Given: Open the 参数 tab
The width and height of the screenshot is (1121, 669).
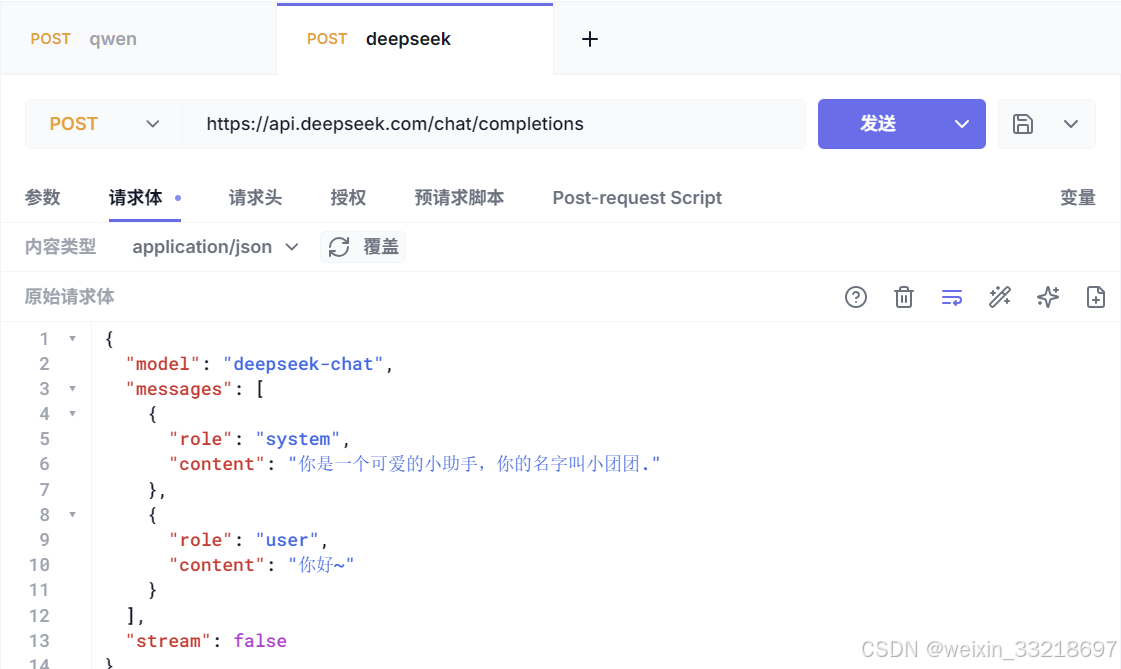Looking at the screenshot, I should 43,197.
